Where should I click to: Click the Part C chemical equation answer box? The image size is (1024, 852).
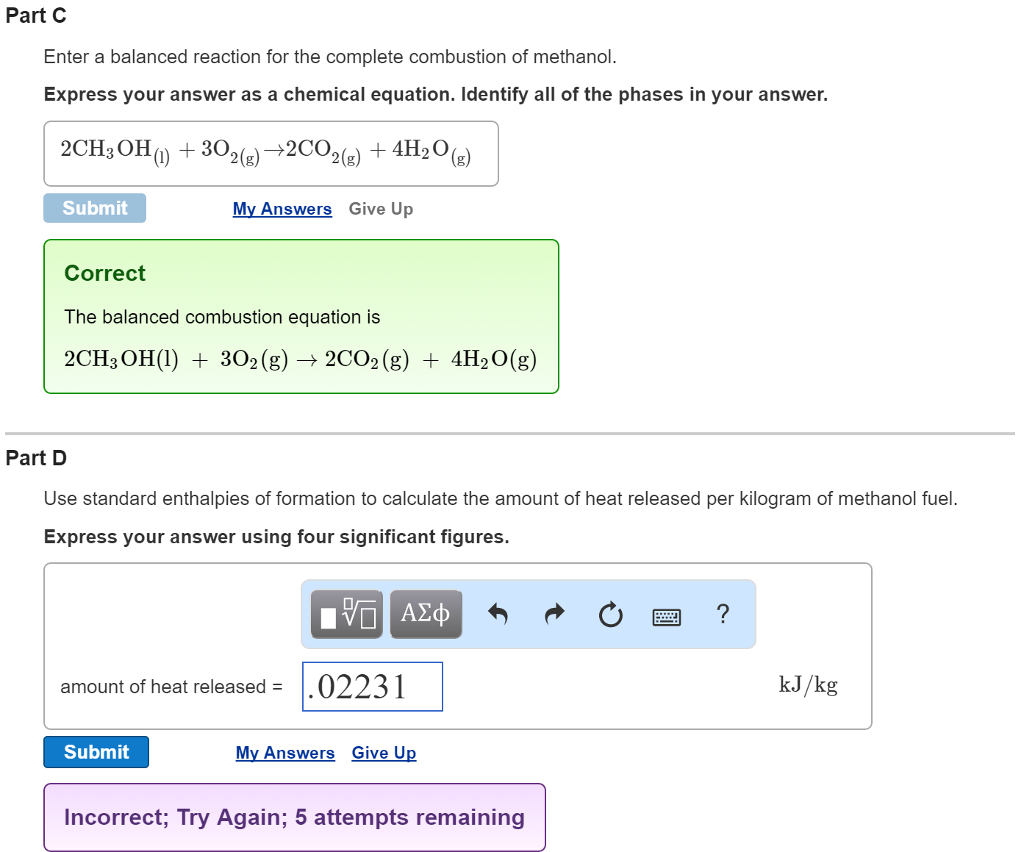coord(271,153)
